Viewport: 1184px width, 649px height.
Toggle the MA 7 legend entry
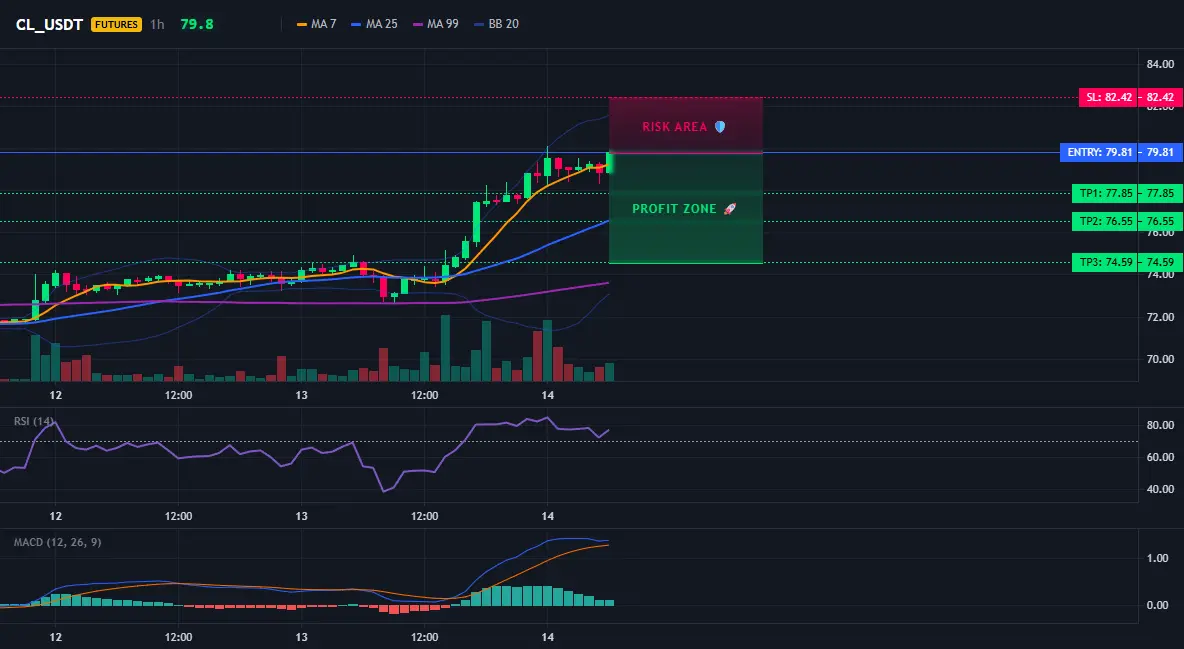(316, 24)
